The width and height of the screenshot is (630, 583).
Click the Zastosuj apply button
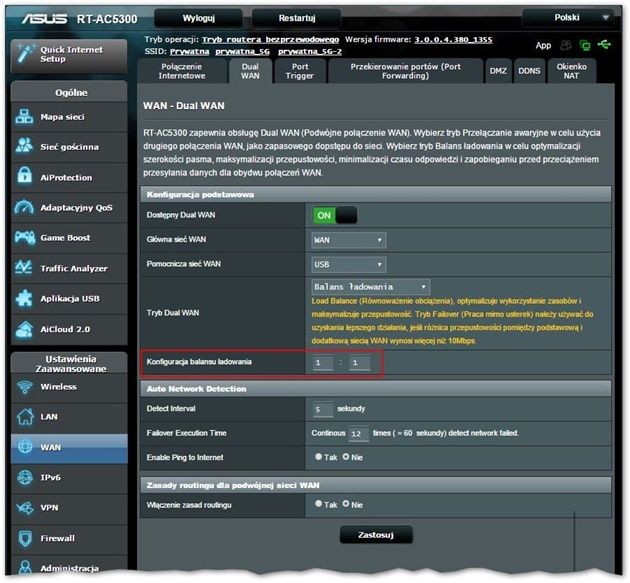pyautogui.click(x=376, y=535)
